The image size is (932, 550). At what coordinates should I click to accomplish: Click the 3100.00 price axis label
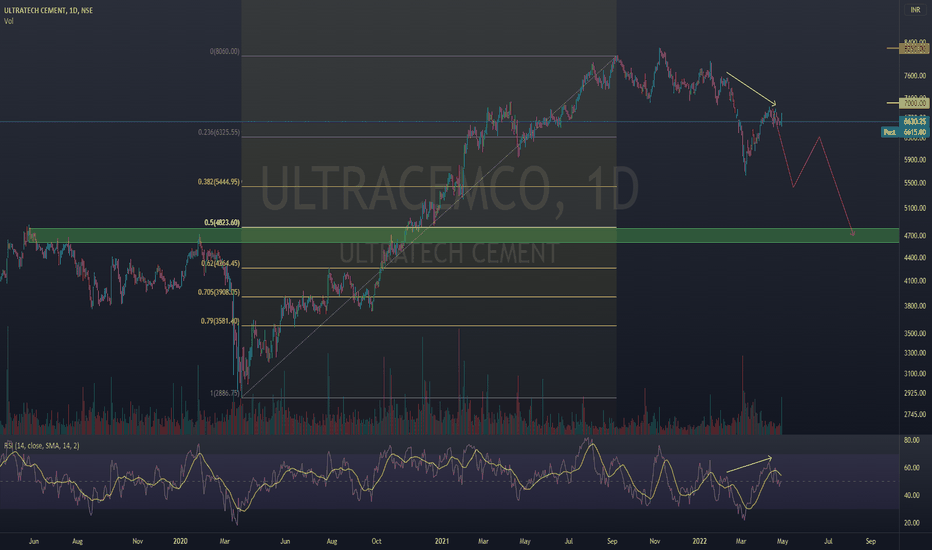pyautogui.click(x=915, y=374)
